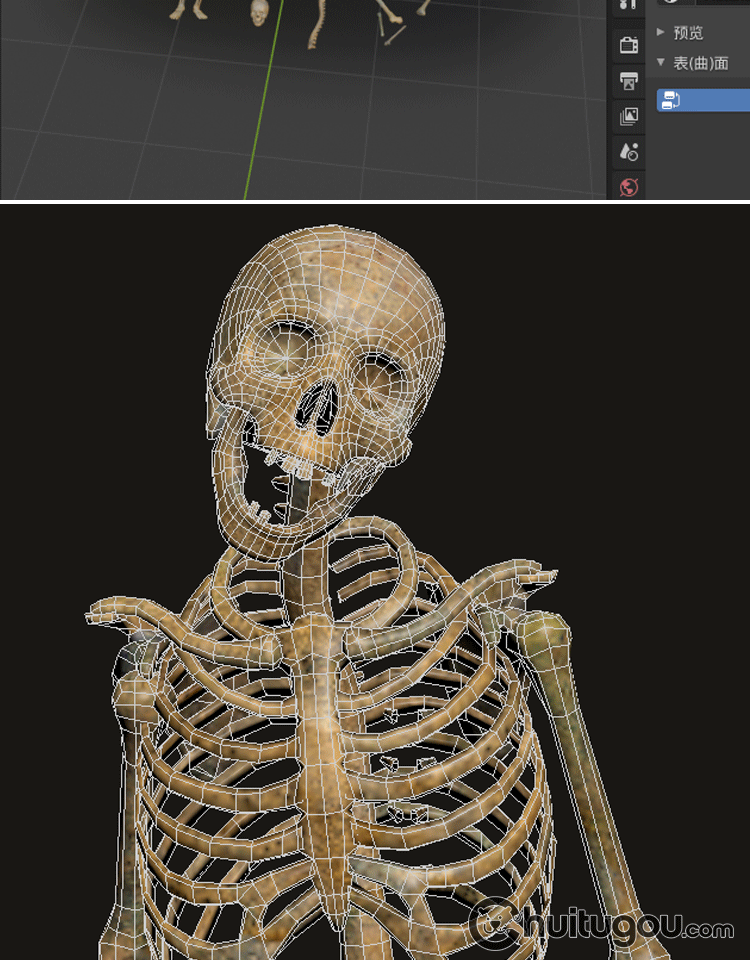Select the Tool settings tab icon

(x=628, y=5)
